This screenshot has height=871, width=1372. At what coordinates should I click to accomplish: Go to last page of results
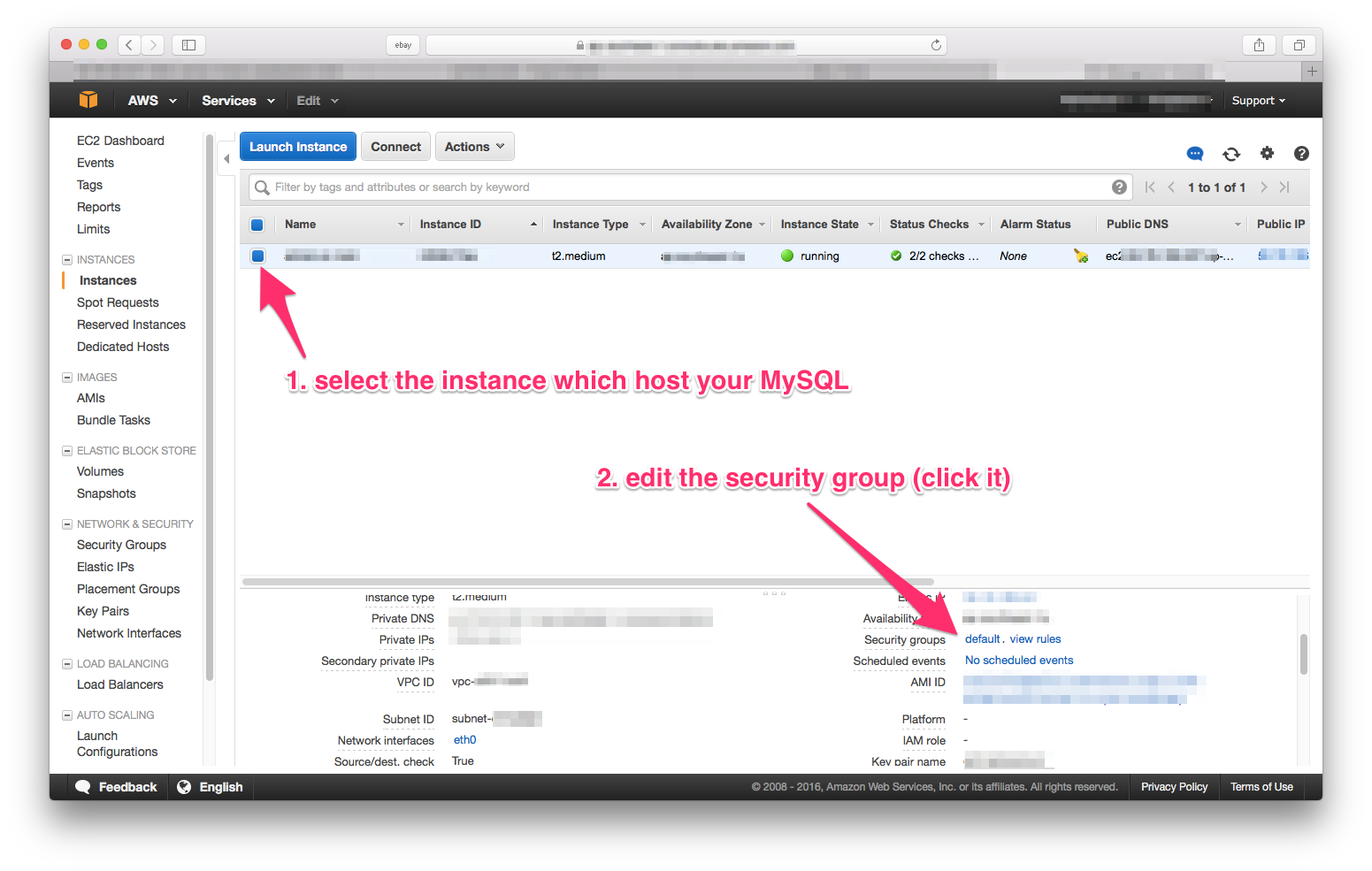pyautogui.click(x=1284, y=187)
